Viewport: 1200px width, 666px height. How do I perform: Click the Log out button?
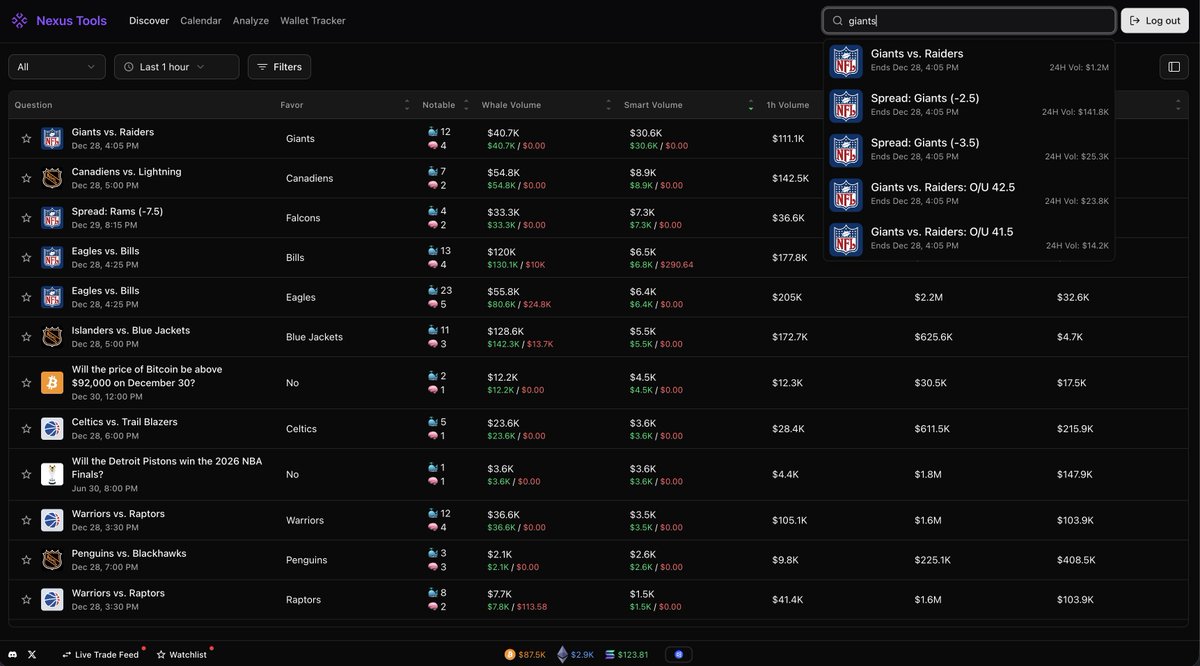[1155, 21]
